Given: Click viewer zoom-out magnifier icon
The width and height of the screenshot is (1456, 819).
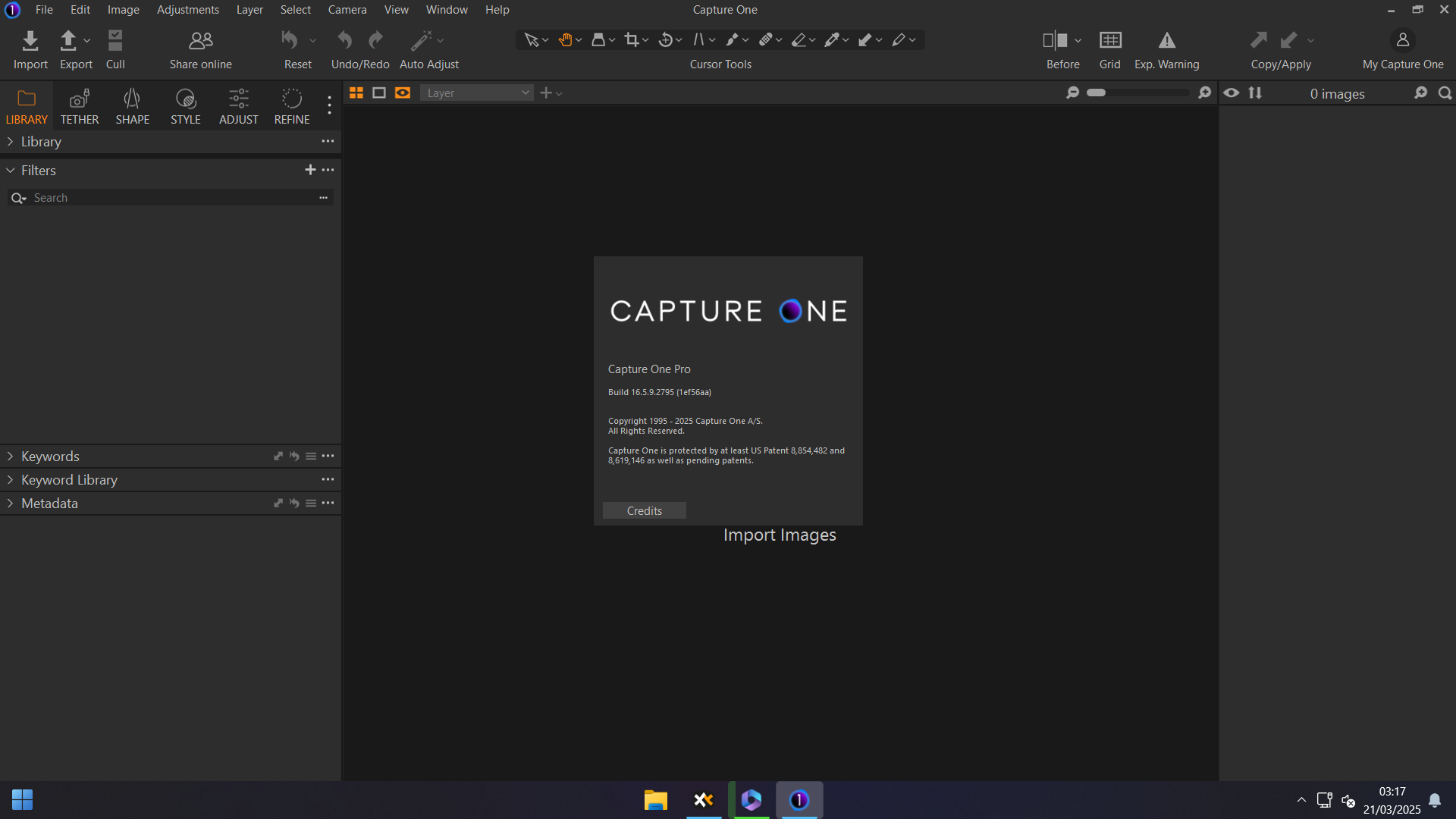Looking at the screenshot, I should click(x=1073, y=93).
